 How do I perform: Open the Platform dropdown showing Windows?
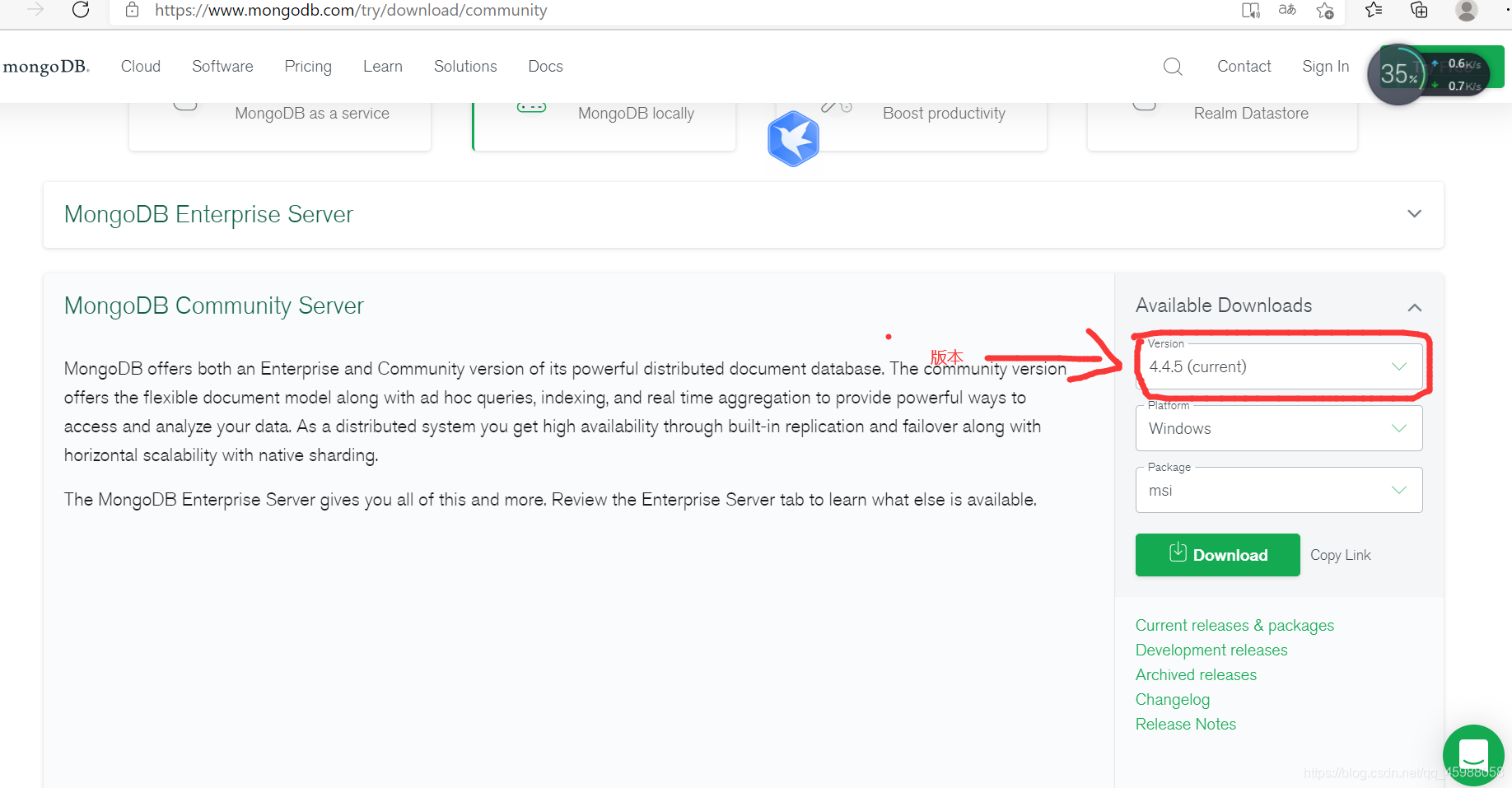[x=1279, y=428]
